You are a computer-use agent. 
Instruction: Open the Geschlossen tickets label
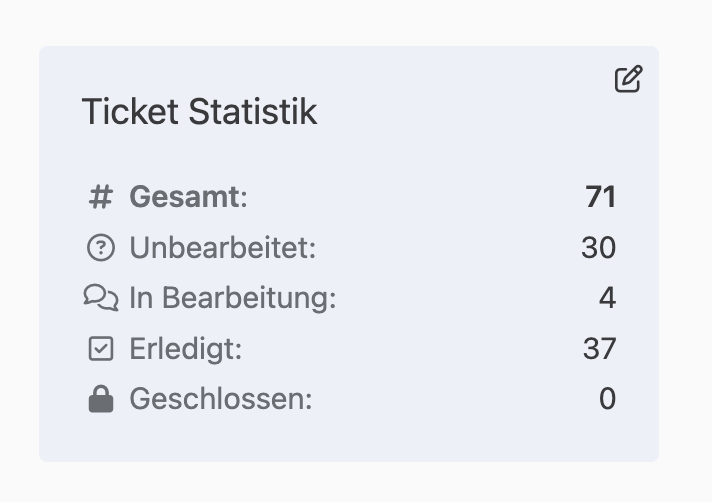click(x=221, y=399)
